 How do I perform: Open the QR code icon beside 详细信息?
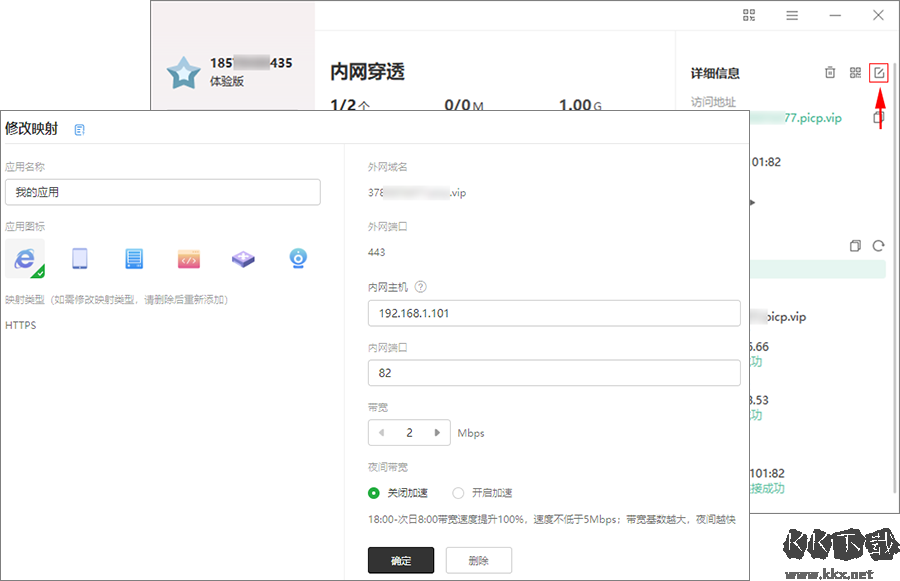[x=855, y=73]
